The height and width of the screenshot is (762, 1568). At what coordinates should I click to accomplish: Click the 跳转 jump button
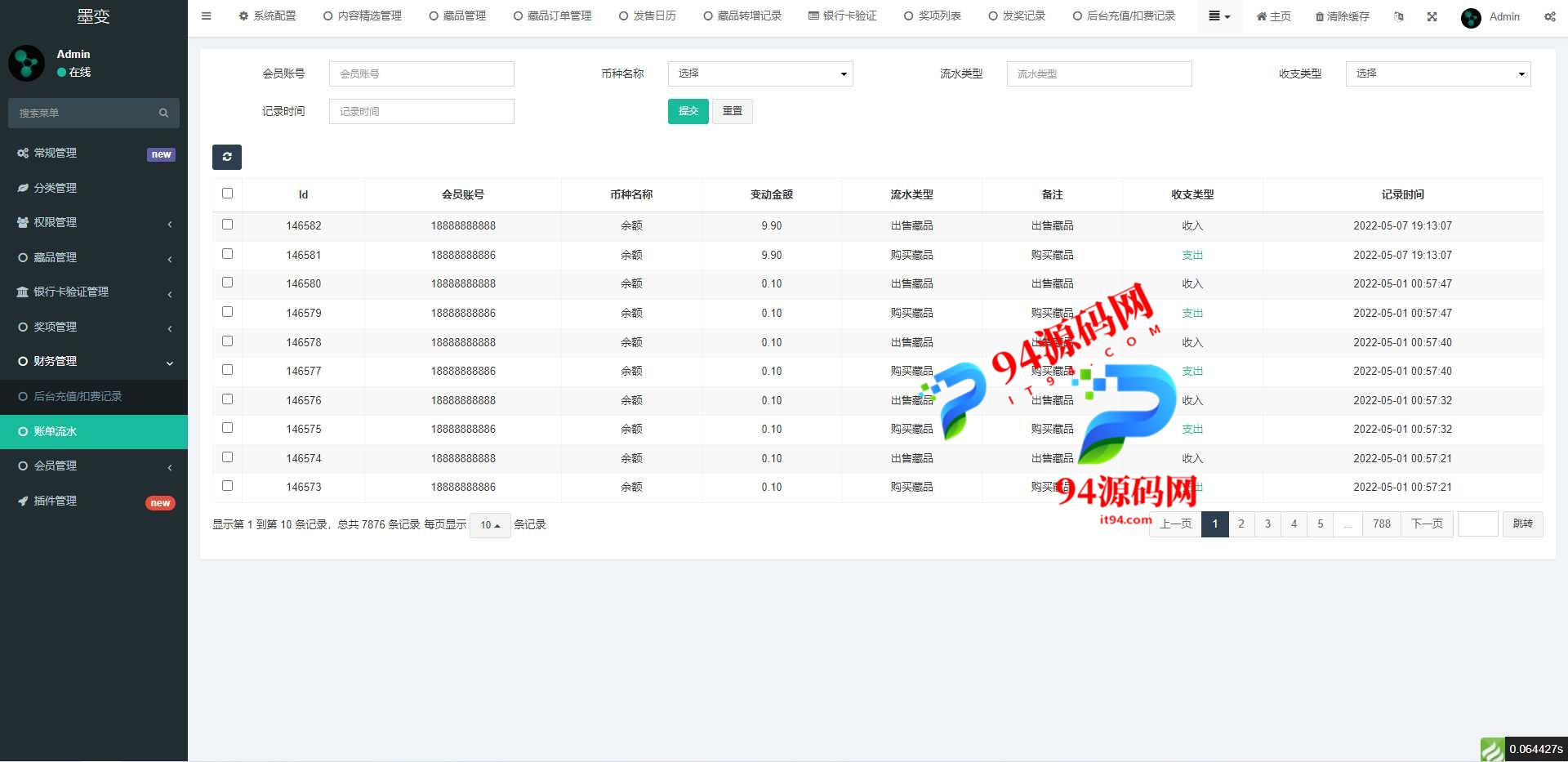point(1522,524)
